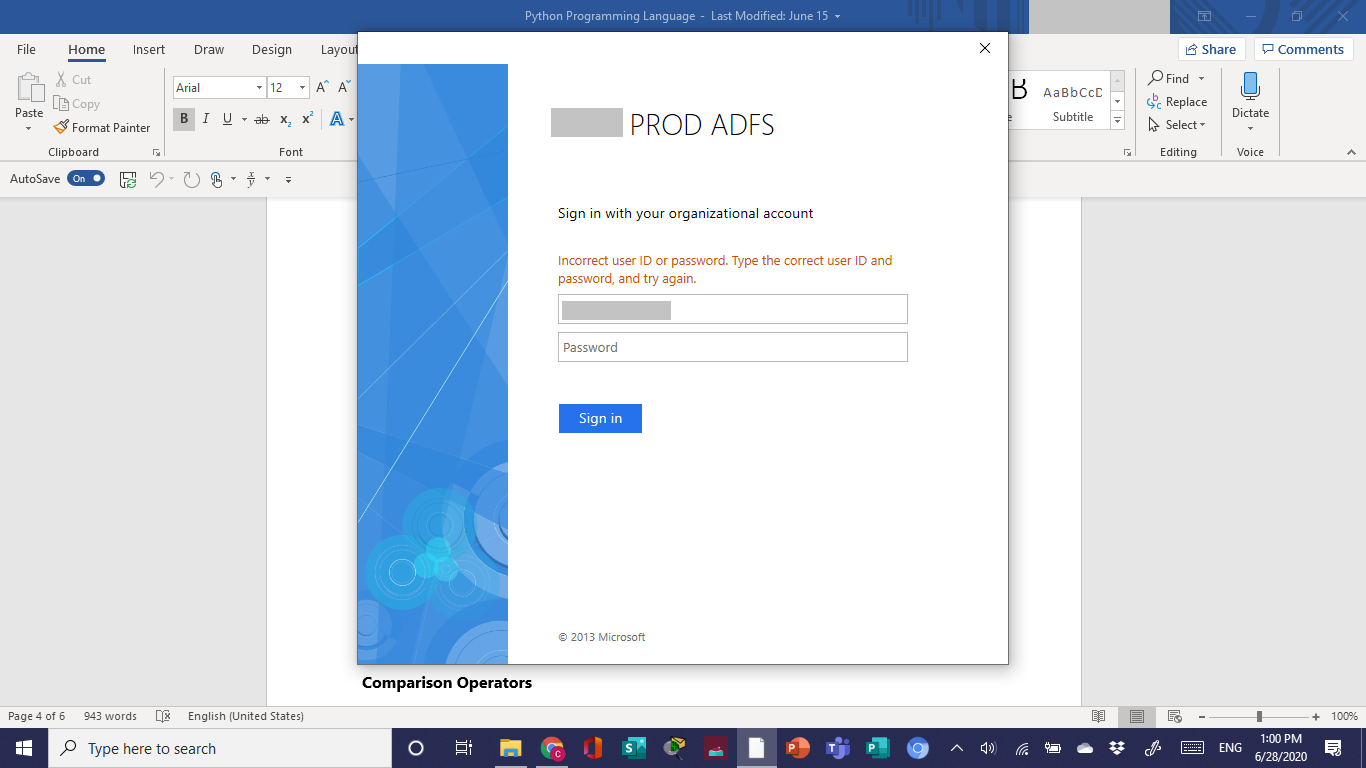Image resolution: width=1366 pixels, height=768 pixels.
Task: Open the font size 12 dropdown
Action: 302,88
